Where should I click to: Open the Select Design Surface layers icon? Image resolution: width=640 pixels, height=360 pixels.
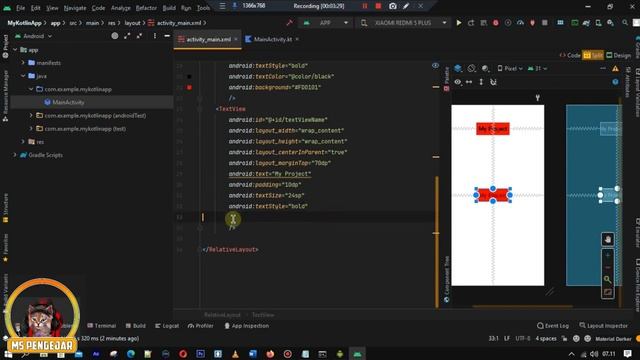coord(458,69)
